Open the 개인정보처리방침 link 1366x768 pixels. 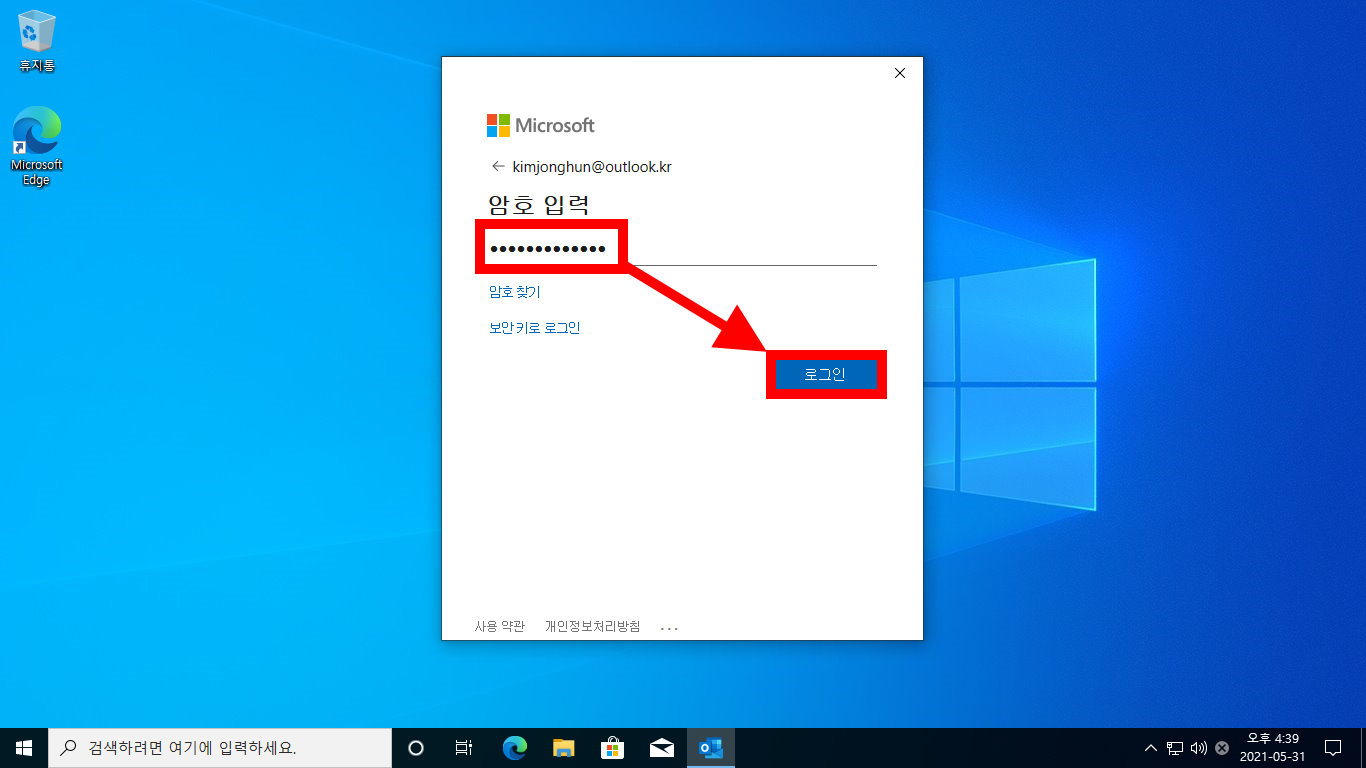[592, 627]
